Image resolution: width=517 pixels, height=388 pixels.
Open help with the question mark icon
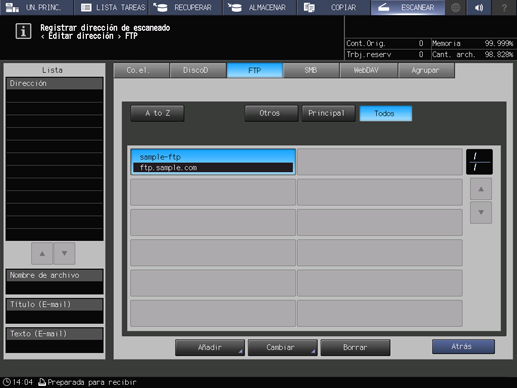coord(504,7)
